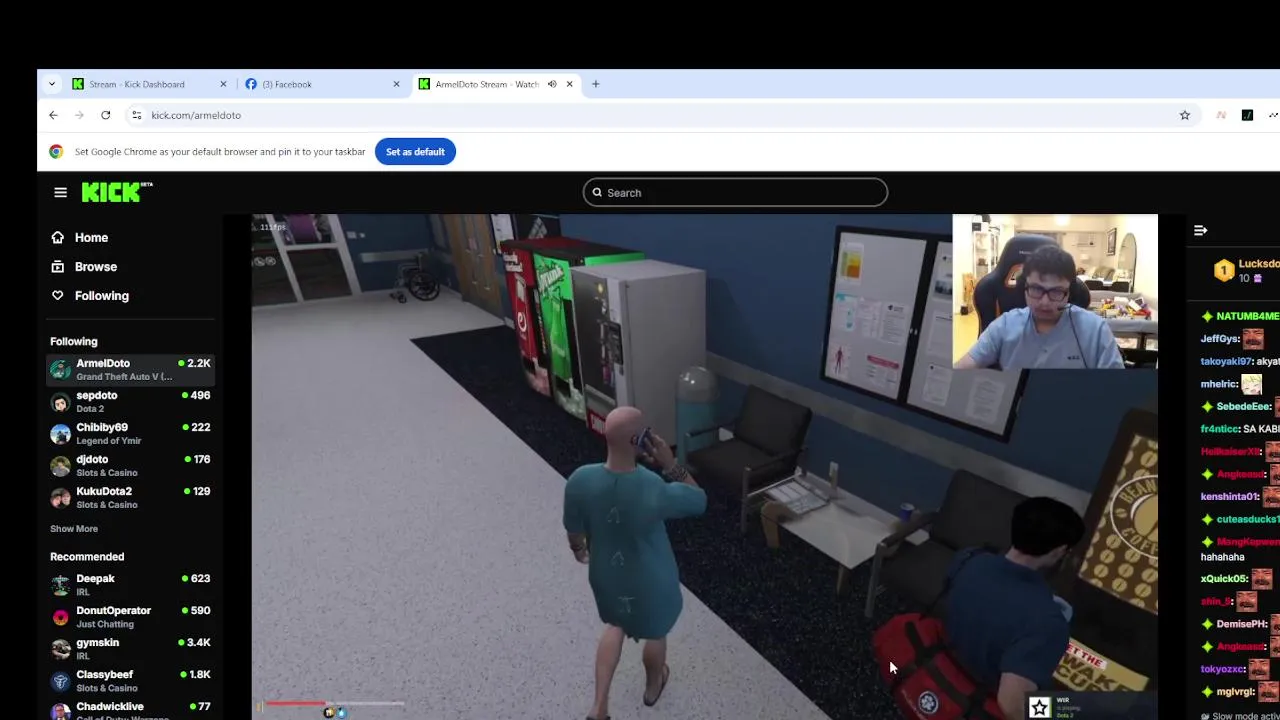Open the Kick hamburger menu
Screen dimensions: 1280x720
(x=61, y=193)
